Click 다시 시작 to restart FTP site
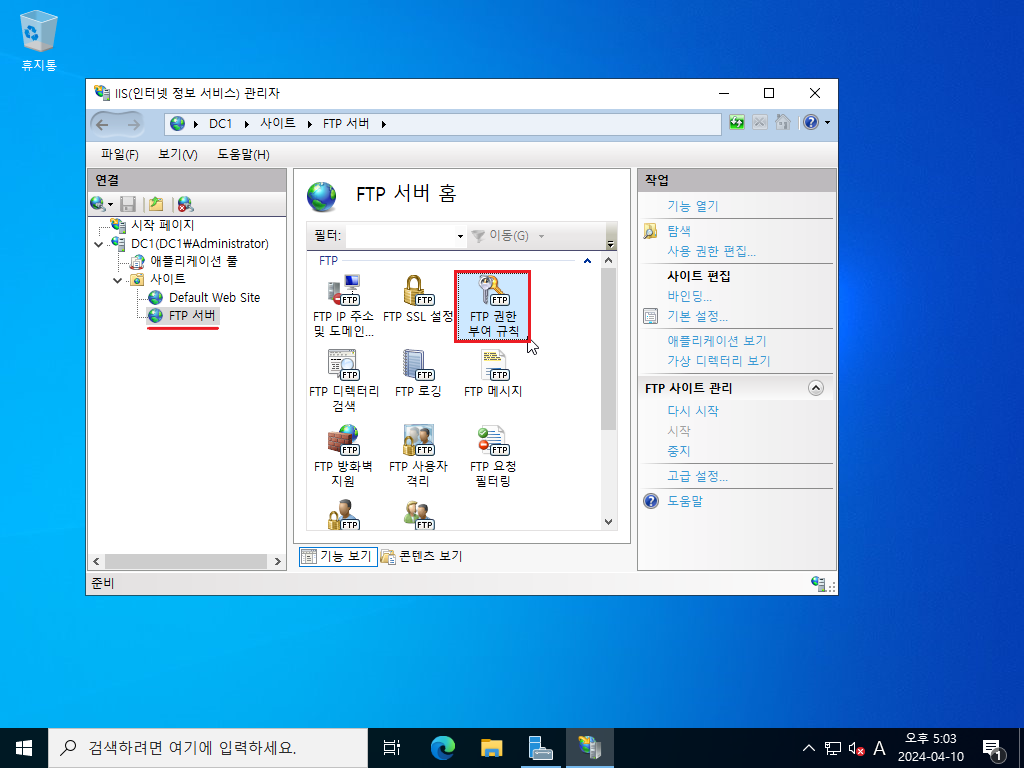1024x768 pixels. pyautogui.click(x=693, y=411)
